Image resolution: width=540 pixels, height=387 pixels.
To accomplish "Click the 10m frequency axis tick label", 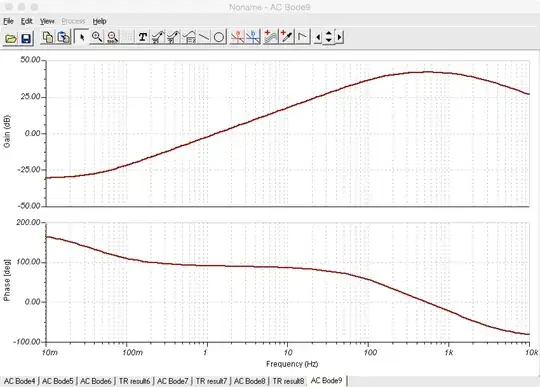I will pyautogui.click(x=50, y=353).
